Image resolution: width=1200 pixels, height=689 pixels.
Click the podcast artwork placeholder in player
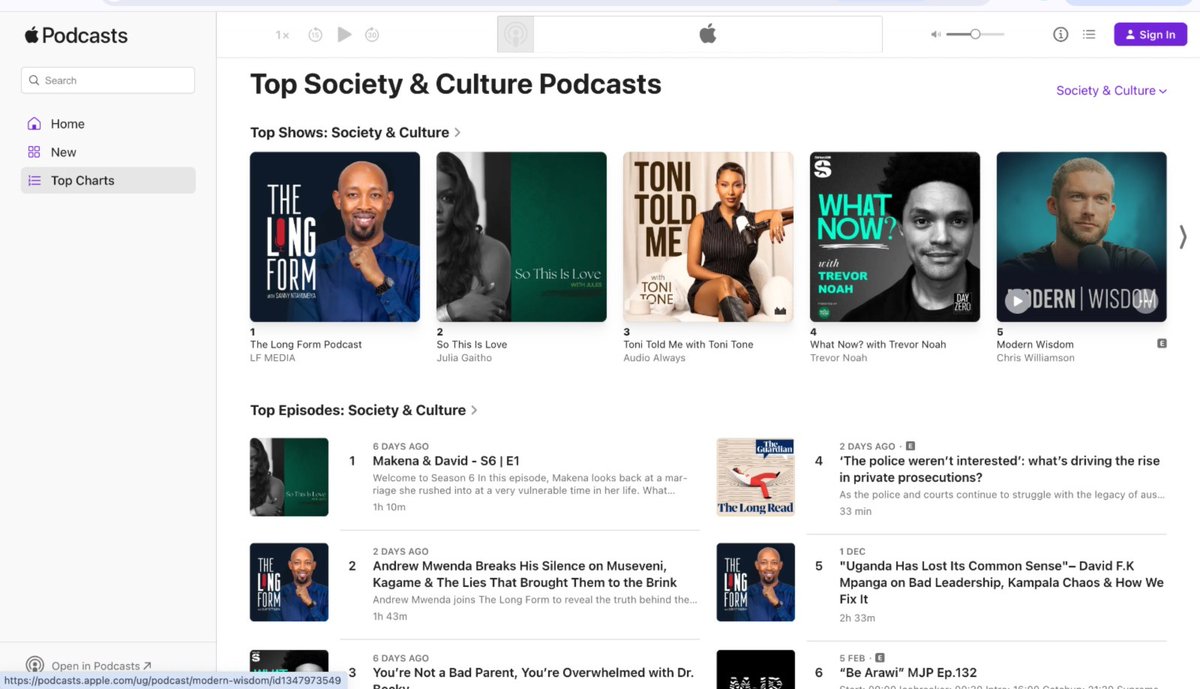coord(516,35)
